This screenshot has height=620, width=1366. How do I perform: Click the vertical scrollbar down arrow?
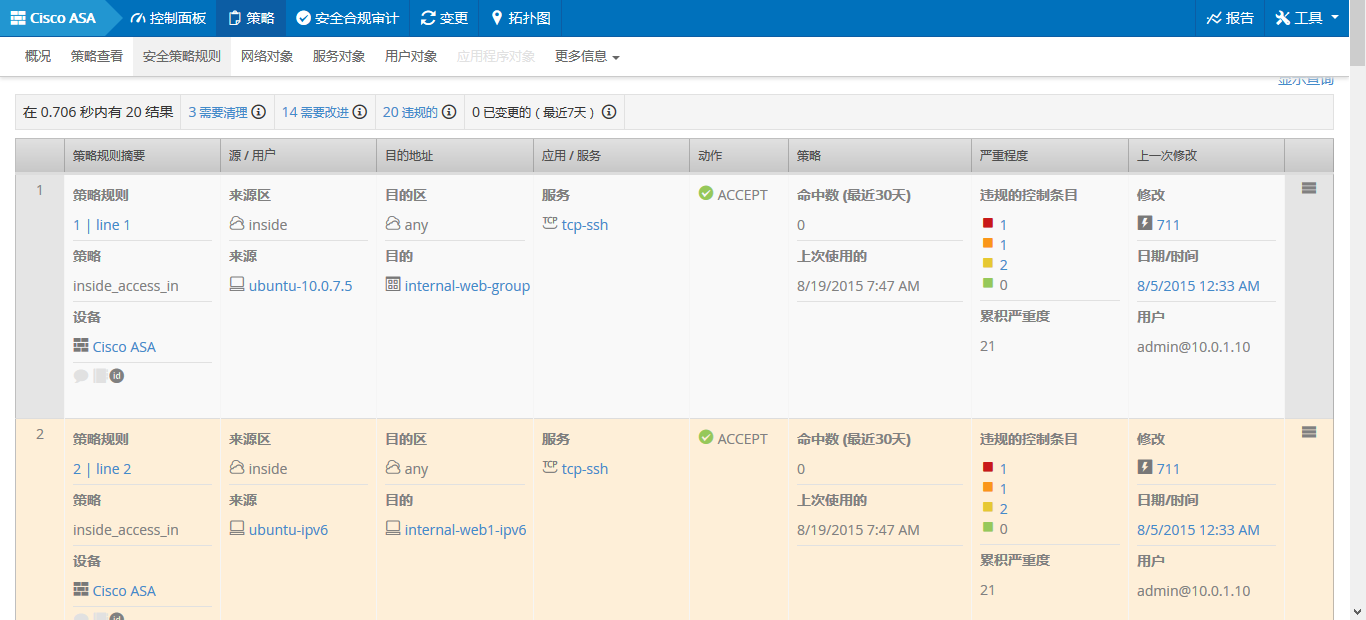tap(1357, 610)
